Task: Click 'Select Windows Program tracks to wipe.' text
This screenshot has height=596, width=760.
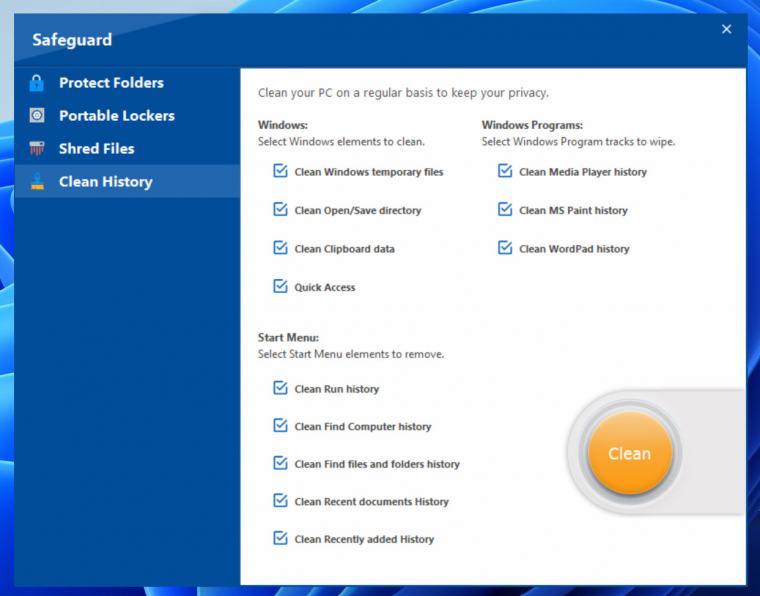Action: (x=578, y=142)
